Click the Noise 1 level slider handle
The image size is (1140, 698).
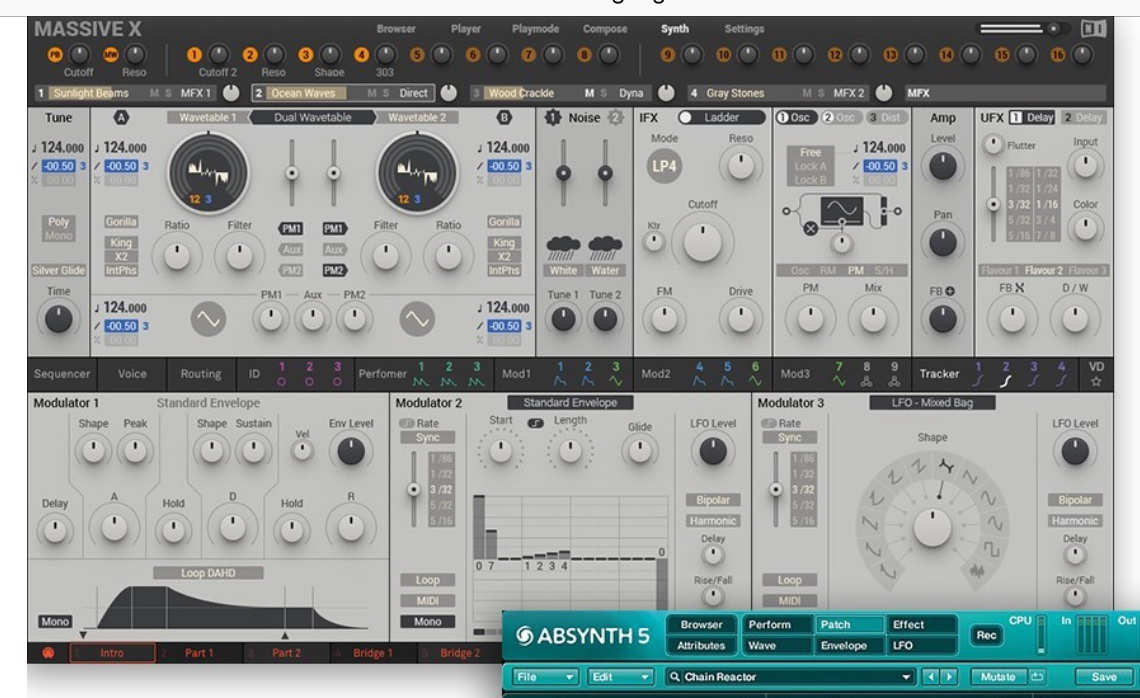pyautogui.click(x=563, y=173)
